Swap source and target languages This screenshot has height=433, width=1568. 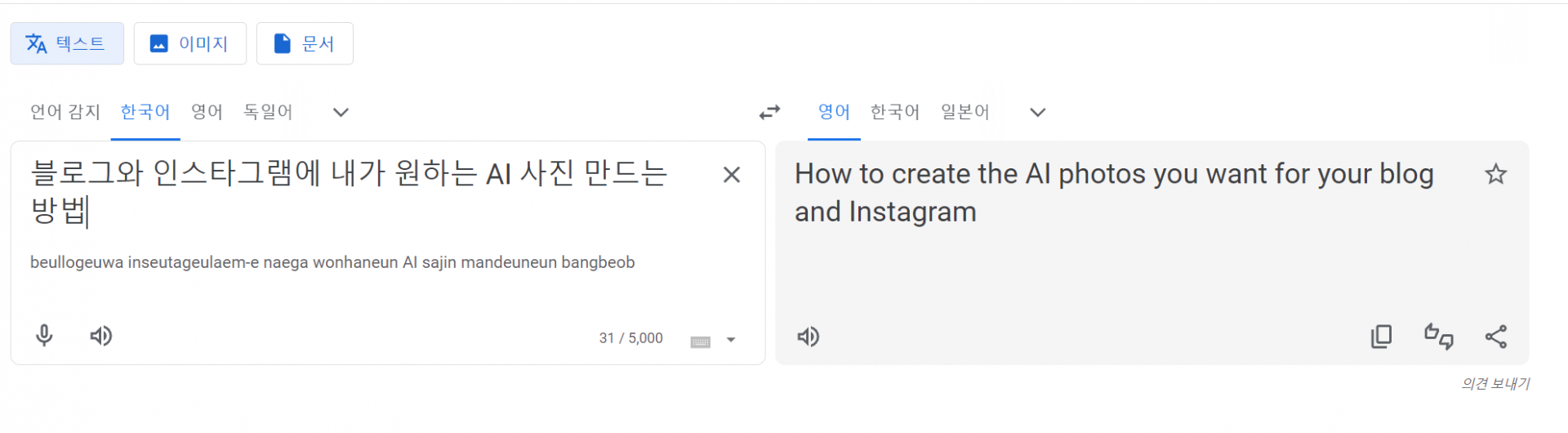click(769, 112)
